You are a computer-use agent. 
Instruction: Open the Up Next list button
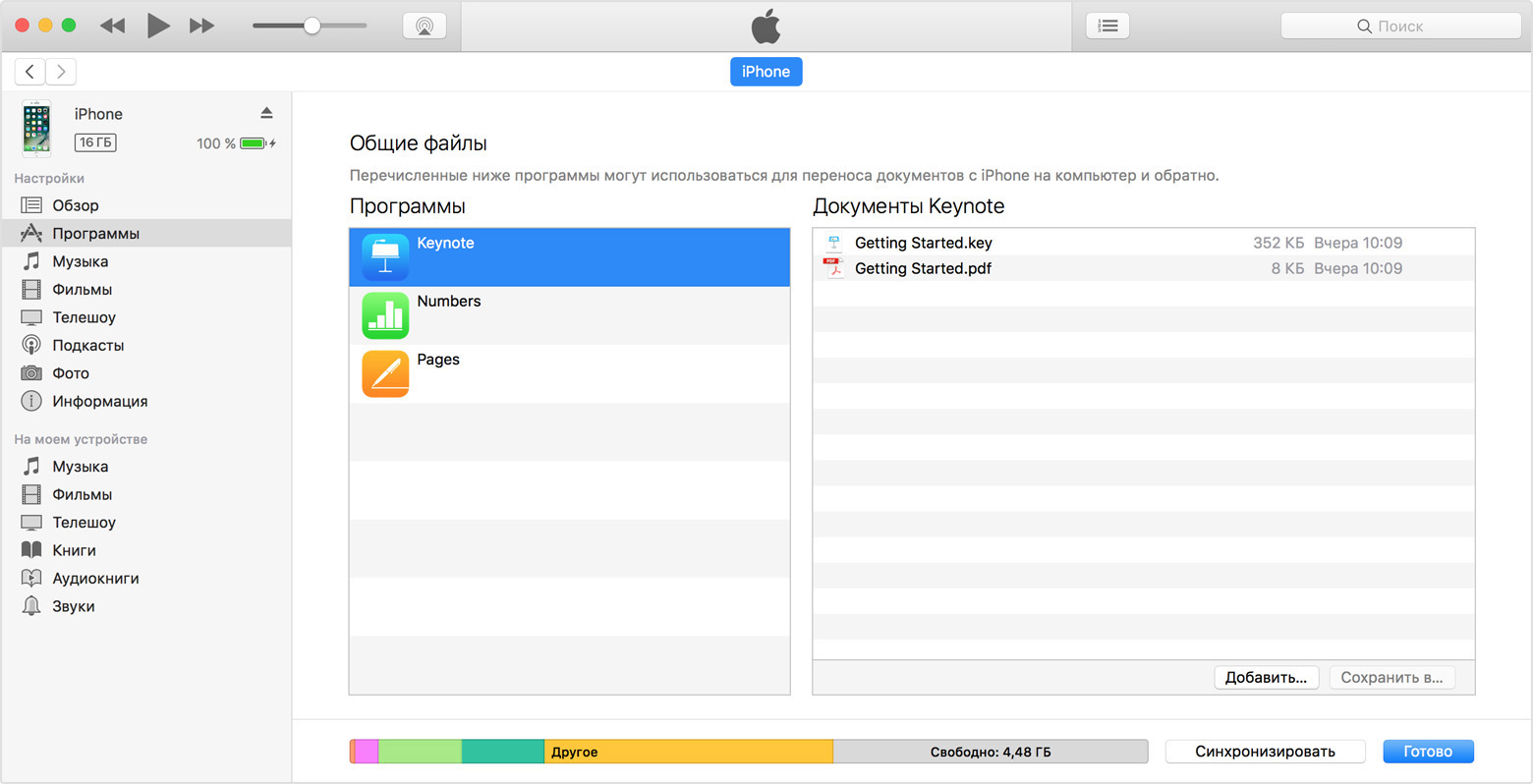coord(1107,27)
